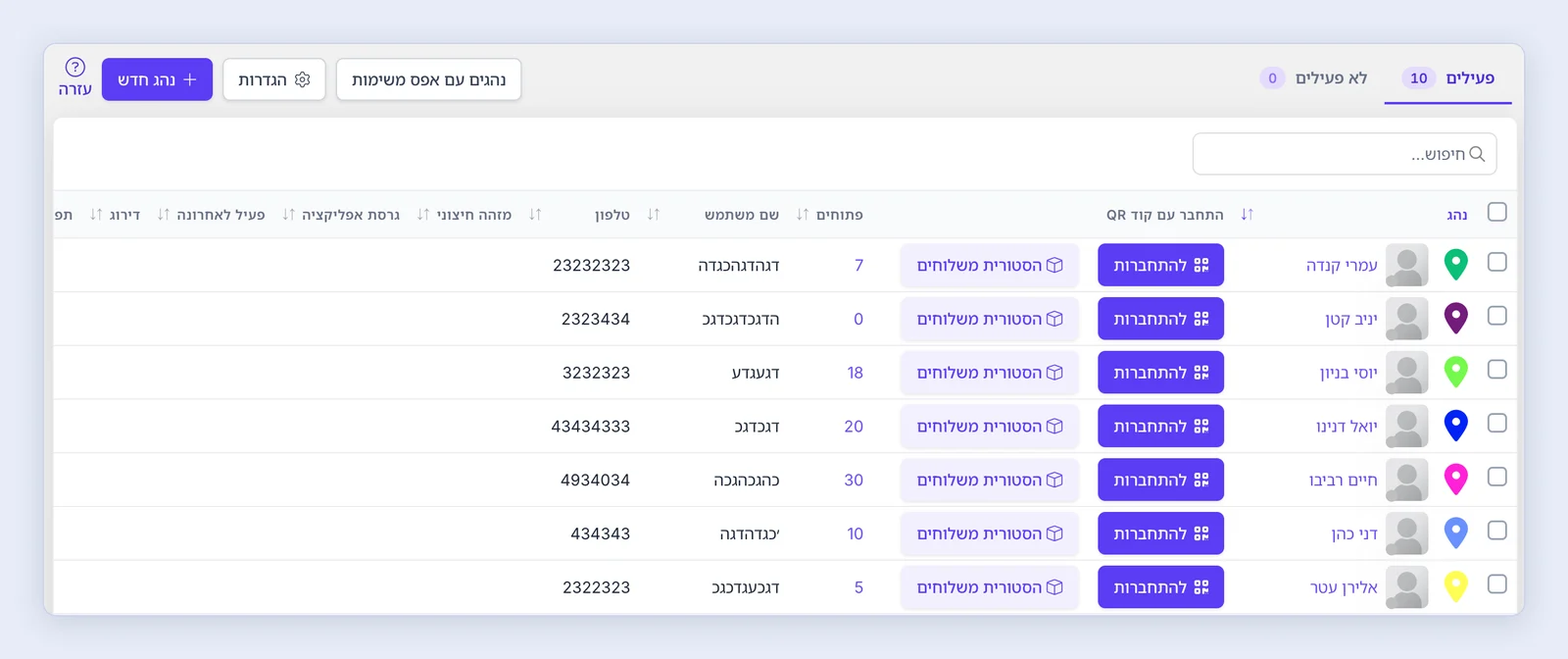
Task: Sort the table by the נהג column
Action: 1457,215
